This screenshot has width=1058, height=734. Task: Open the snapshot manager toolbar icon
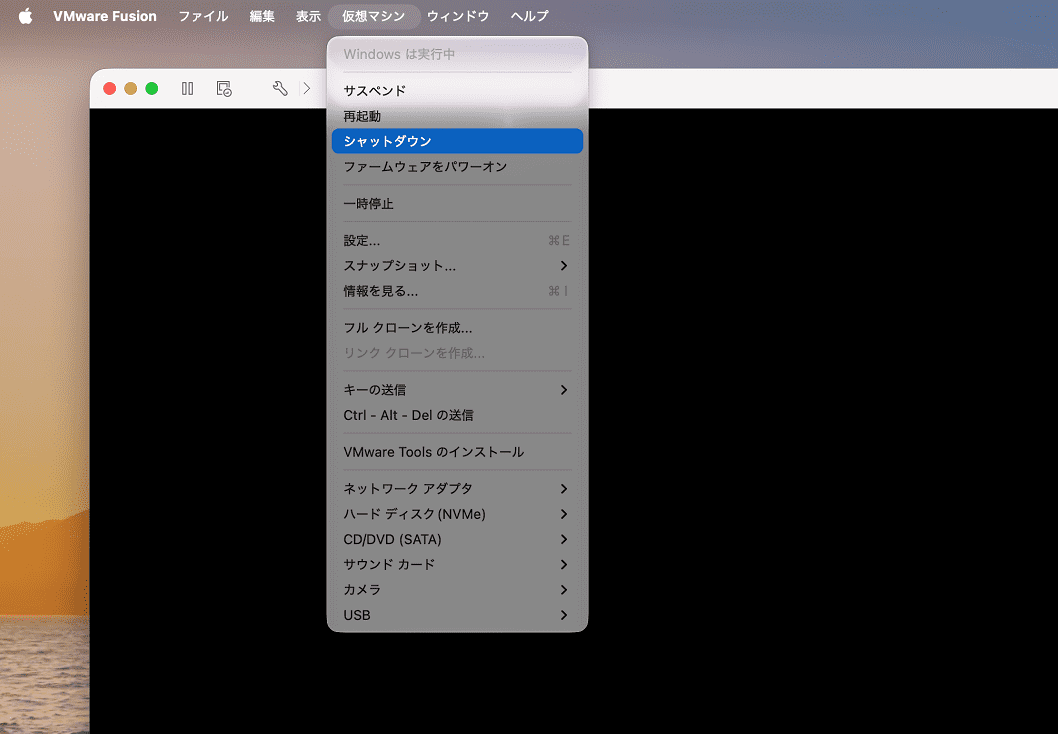[224, 88]
